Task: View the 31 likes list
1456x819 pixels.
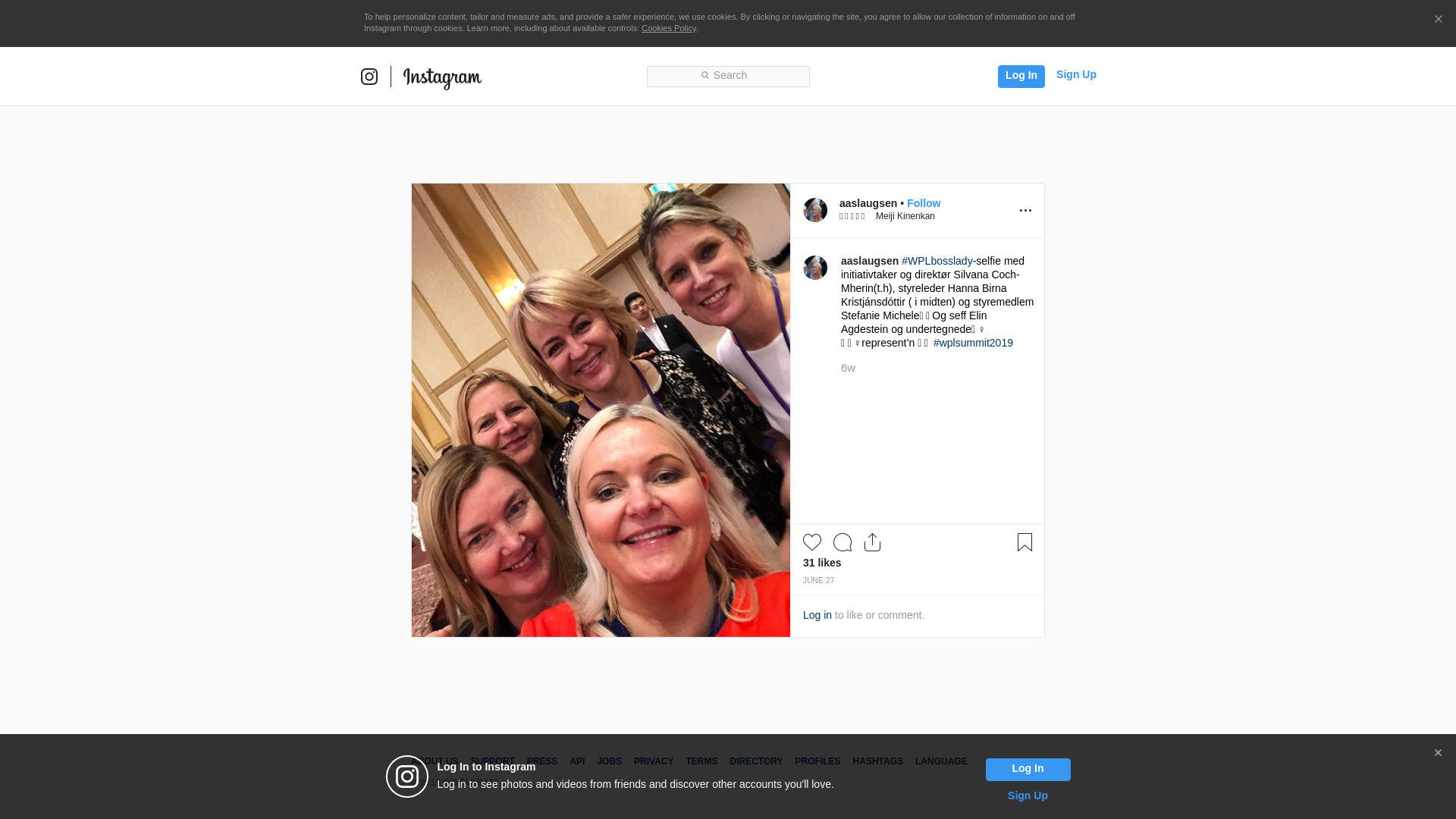Action: pos(822,563)
